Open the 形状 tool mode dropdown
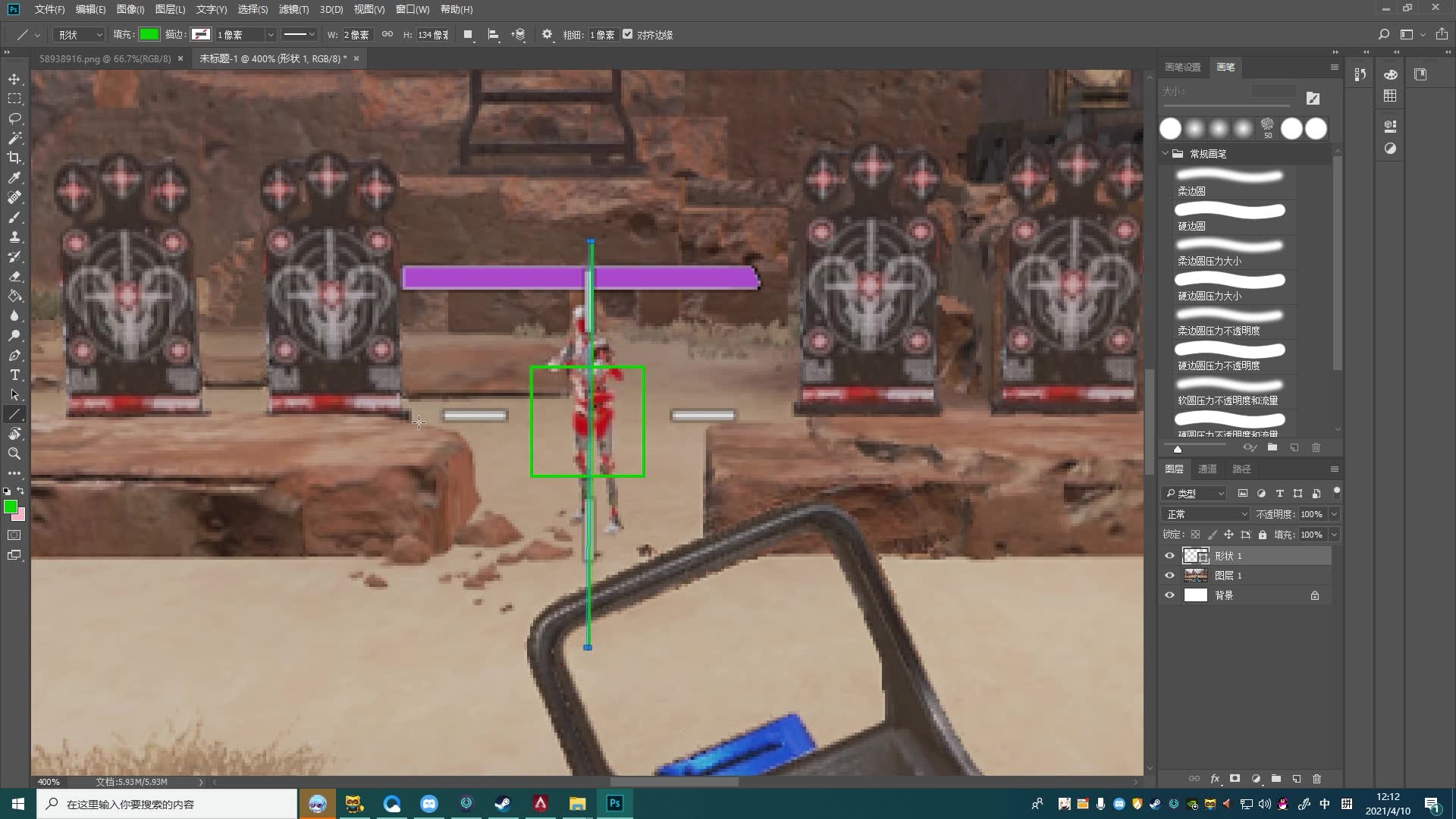1456x819 pixels. 80,35
